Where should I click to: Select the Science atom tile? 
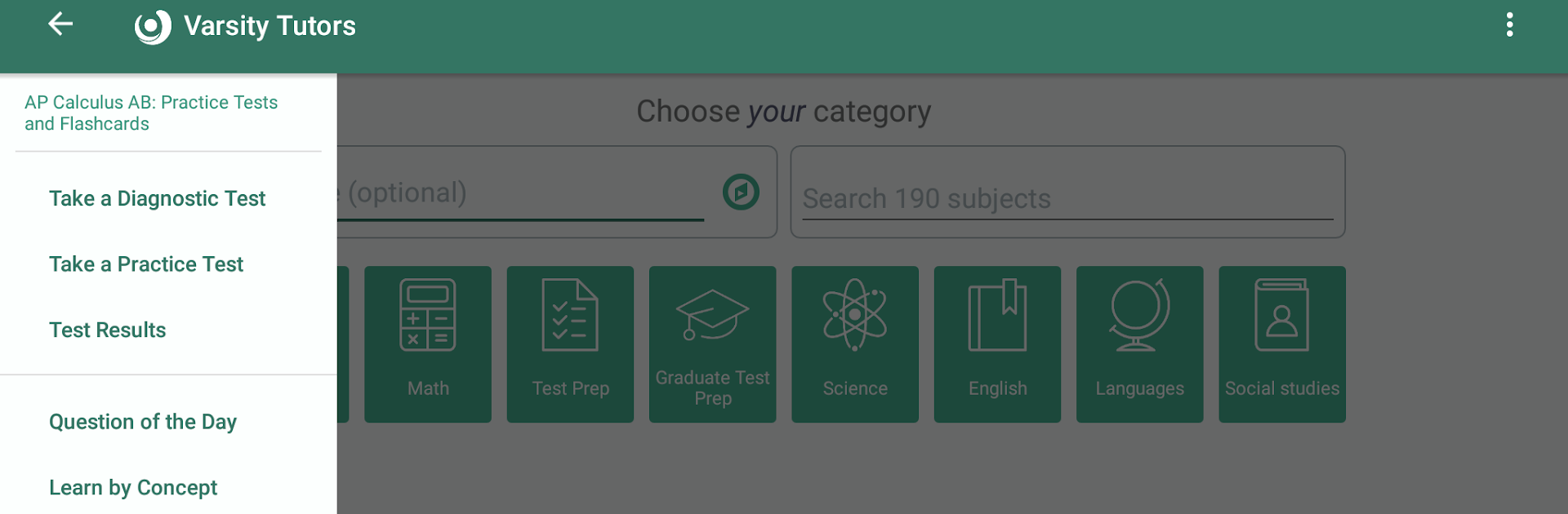pyautogui.click(x=854, y=343)
